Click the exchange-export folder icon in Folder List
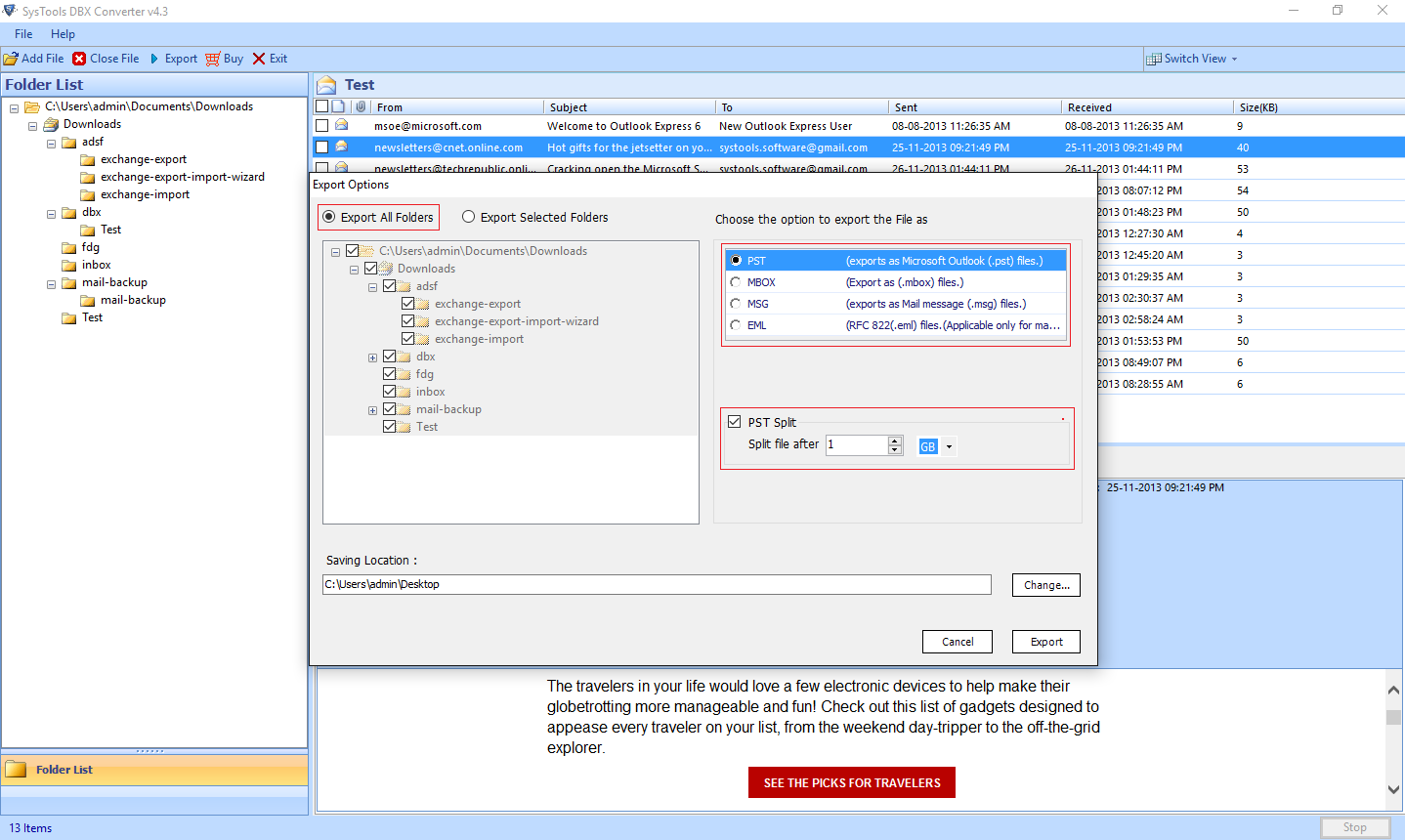 point(88,159)
